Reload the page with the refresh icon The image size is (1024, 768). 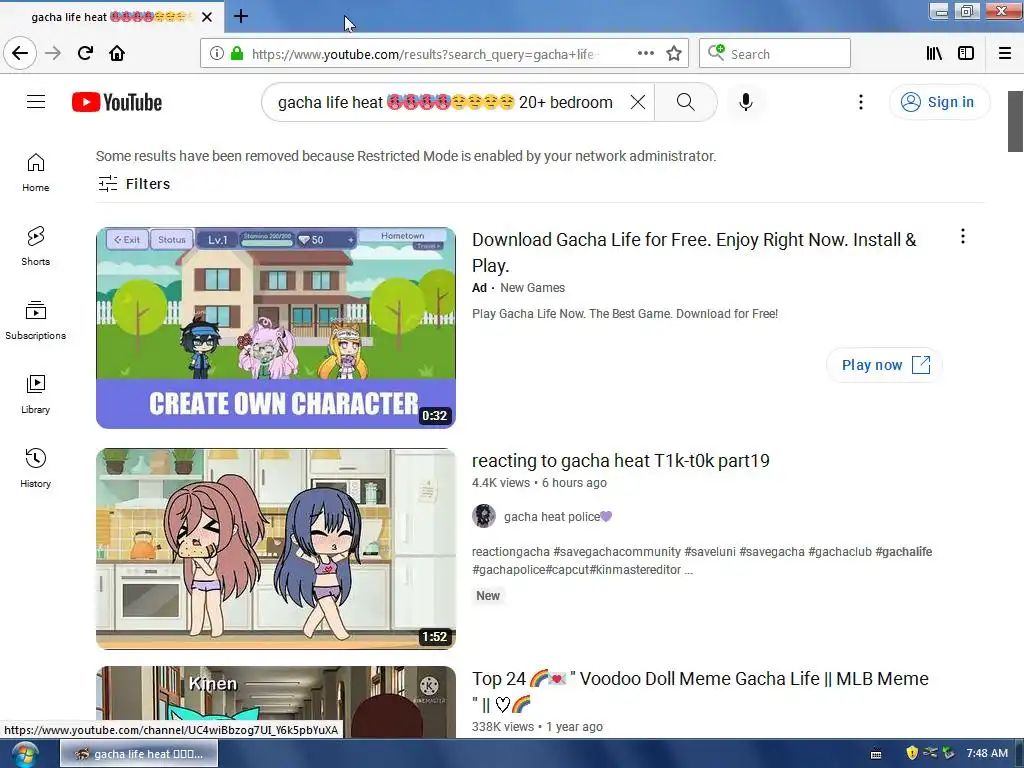pos(85,53)
